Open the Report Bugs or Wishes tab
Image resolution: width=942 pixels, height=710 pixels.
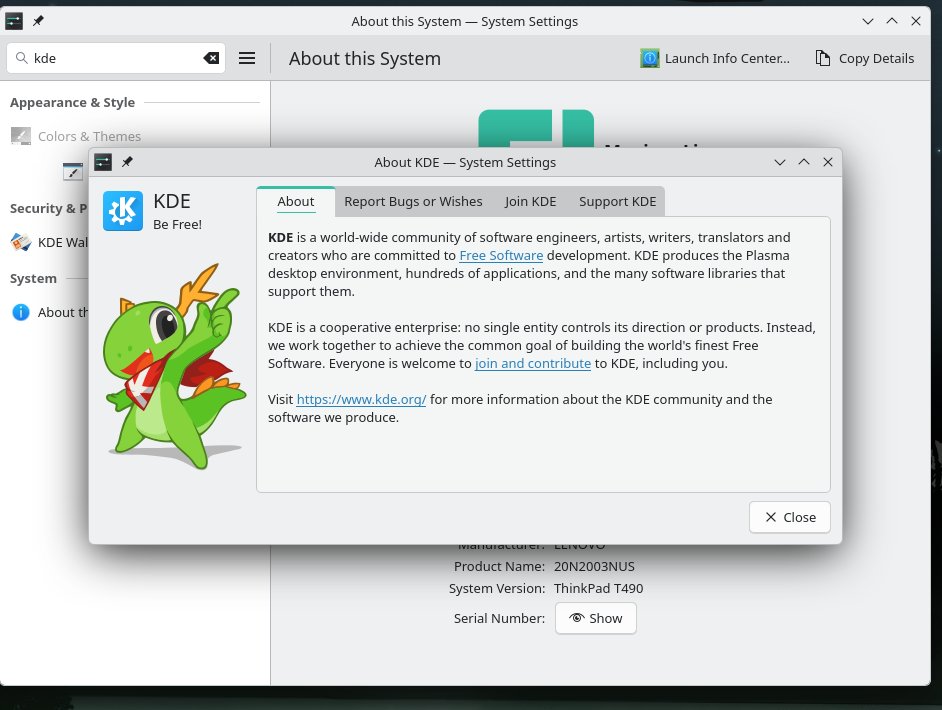413,202
